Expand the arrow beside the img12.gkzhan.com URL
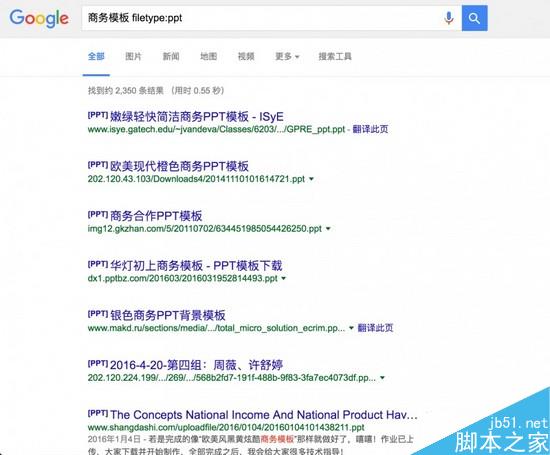550x455 pixels. (328, 229)
